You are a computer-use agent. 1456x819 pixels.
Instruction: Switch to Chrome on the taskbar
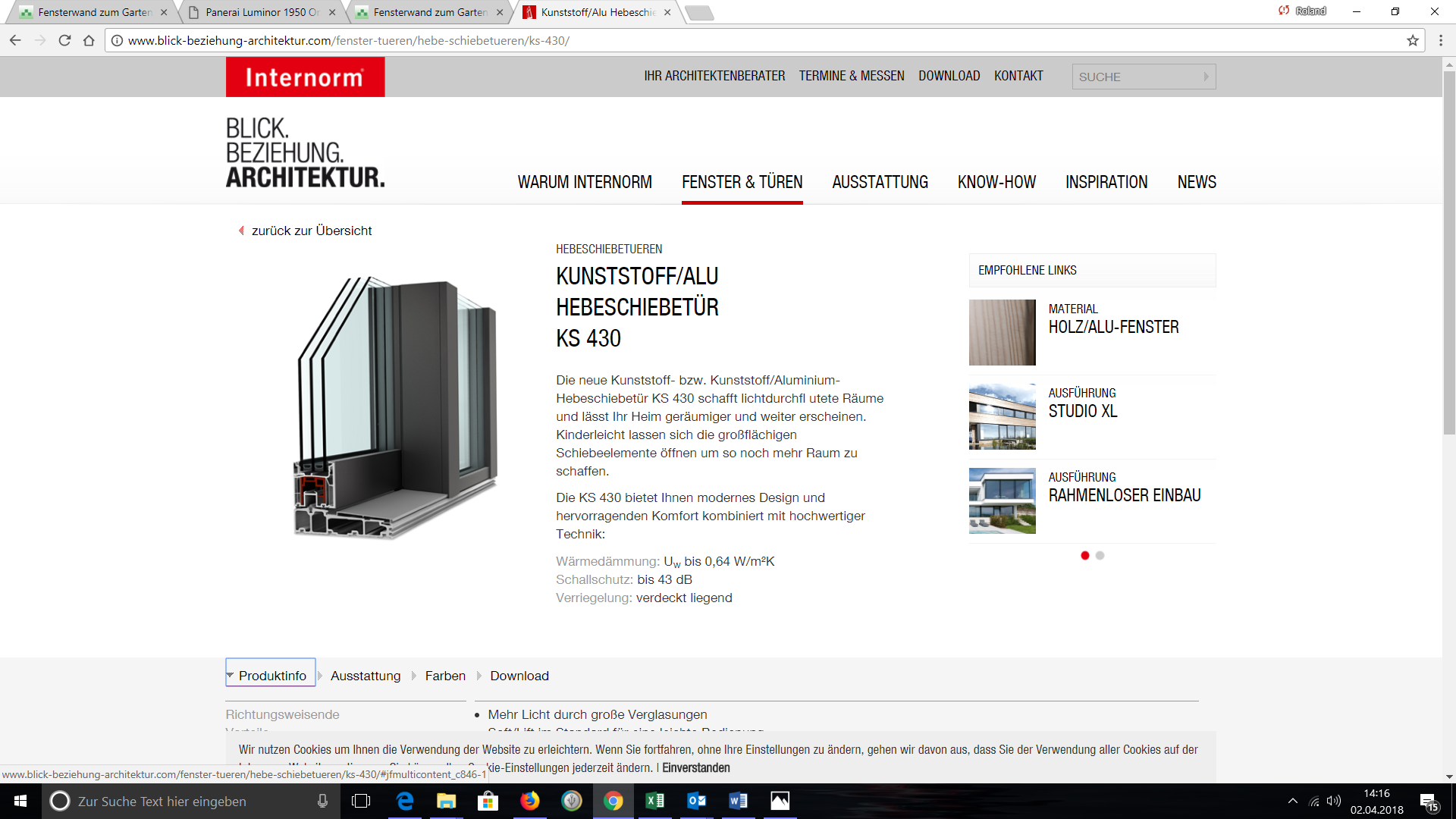613,801
